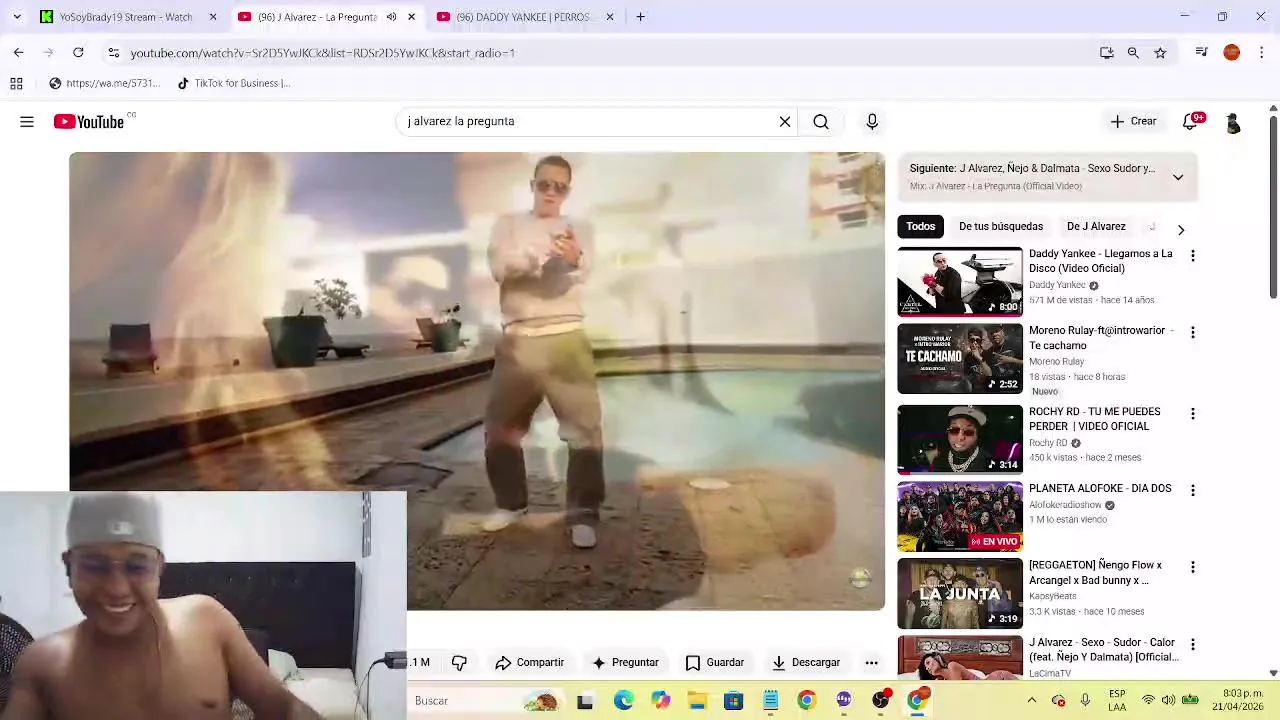Reload the current page
1280x720 pixels.
pyautogui.click(x=78, y=52)
